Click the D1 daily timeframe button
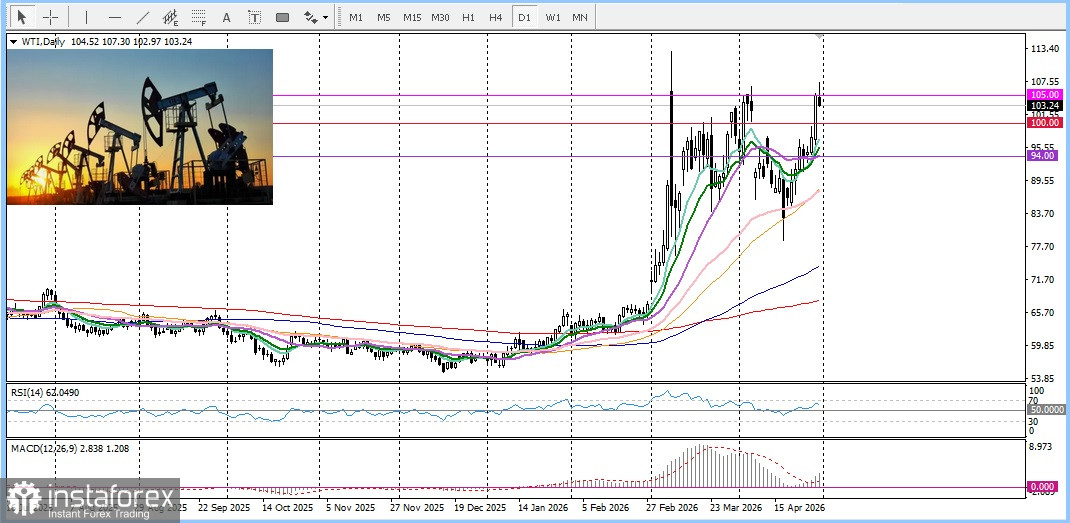Image resolution: width=1070 pixels, height=523 pixels. (523, 17)
